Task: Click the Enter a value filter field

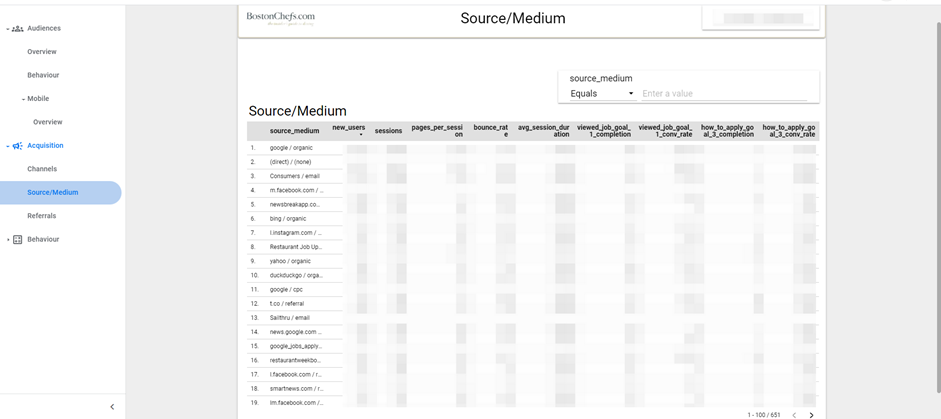Action: coord(724,94)
